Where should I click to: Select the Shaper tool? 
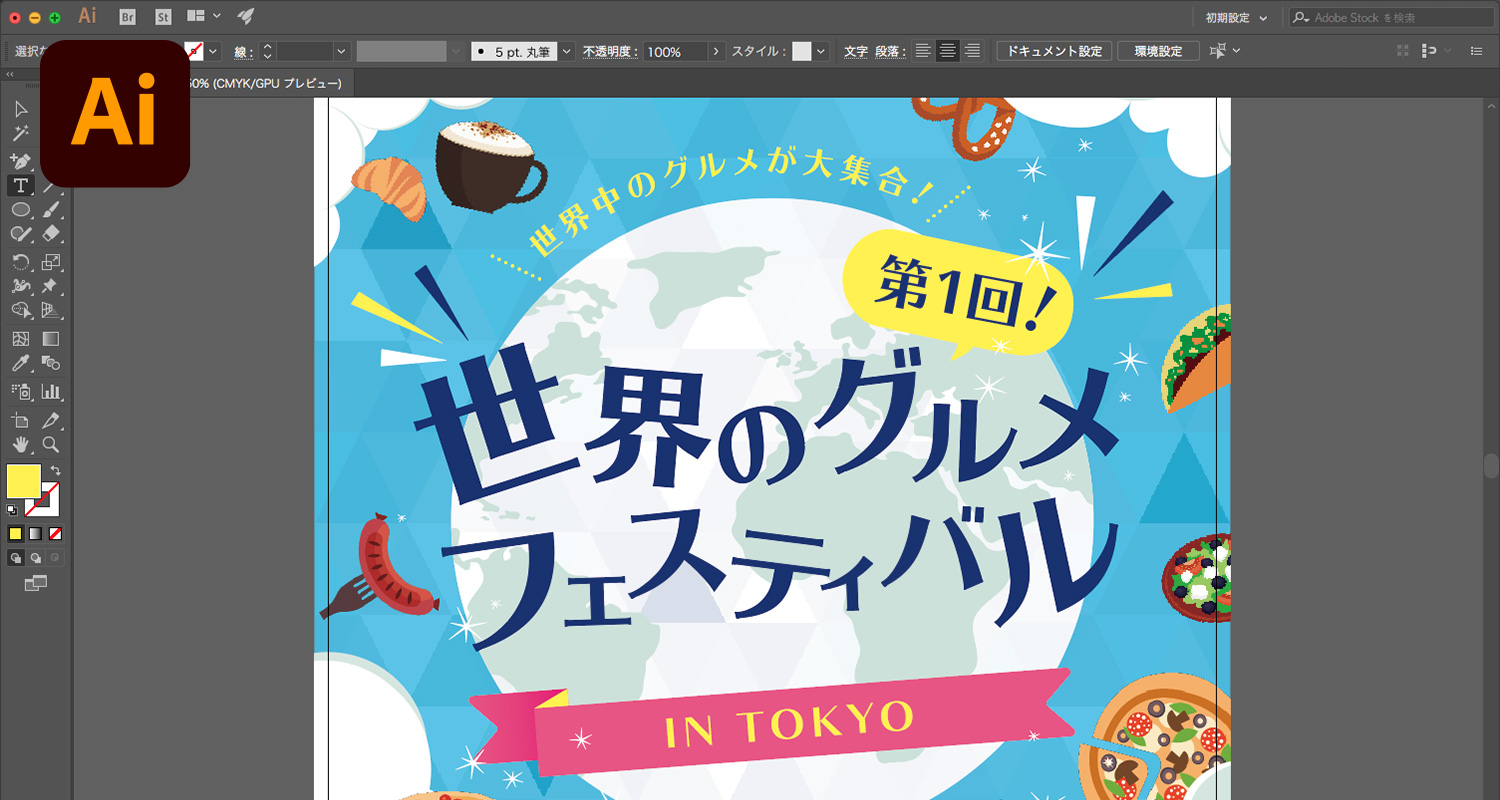click(20, 234)
